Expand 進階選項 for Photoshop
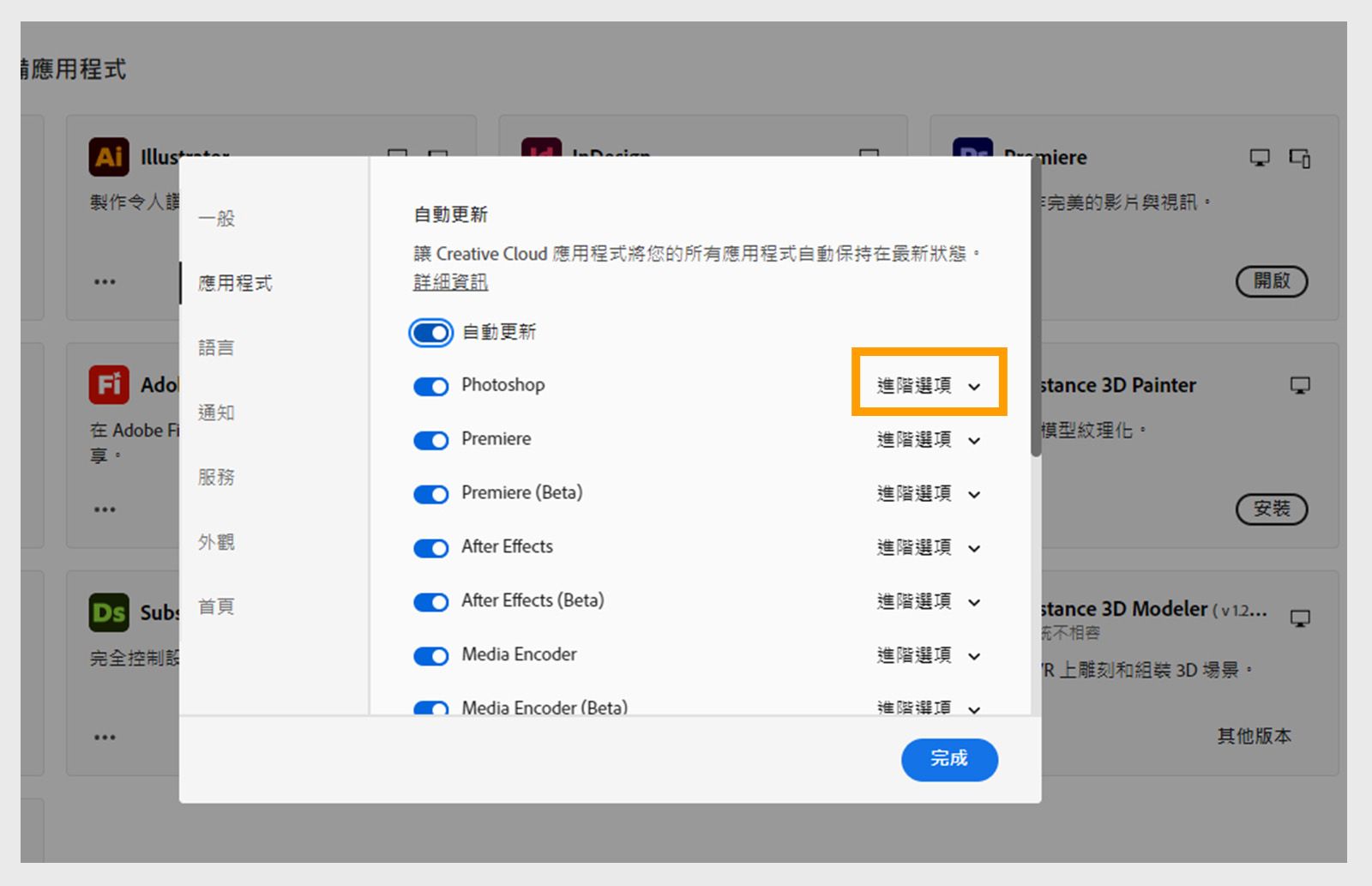The image size is (1372, 886). [929, 386]
